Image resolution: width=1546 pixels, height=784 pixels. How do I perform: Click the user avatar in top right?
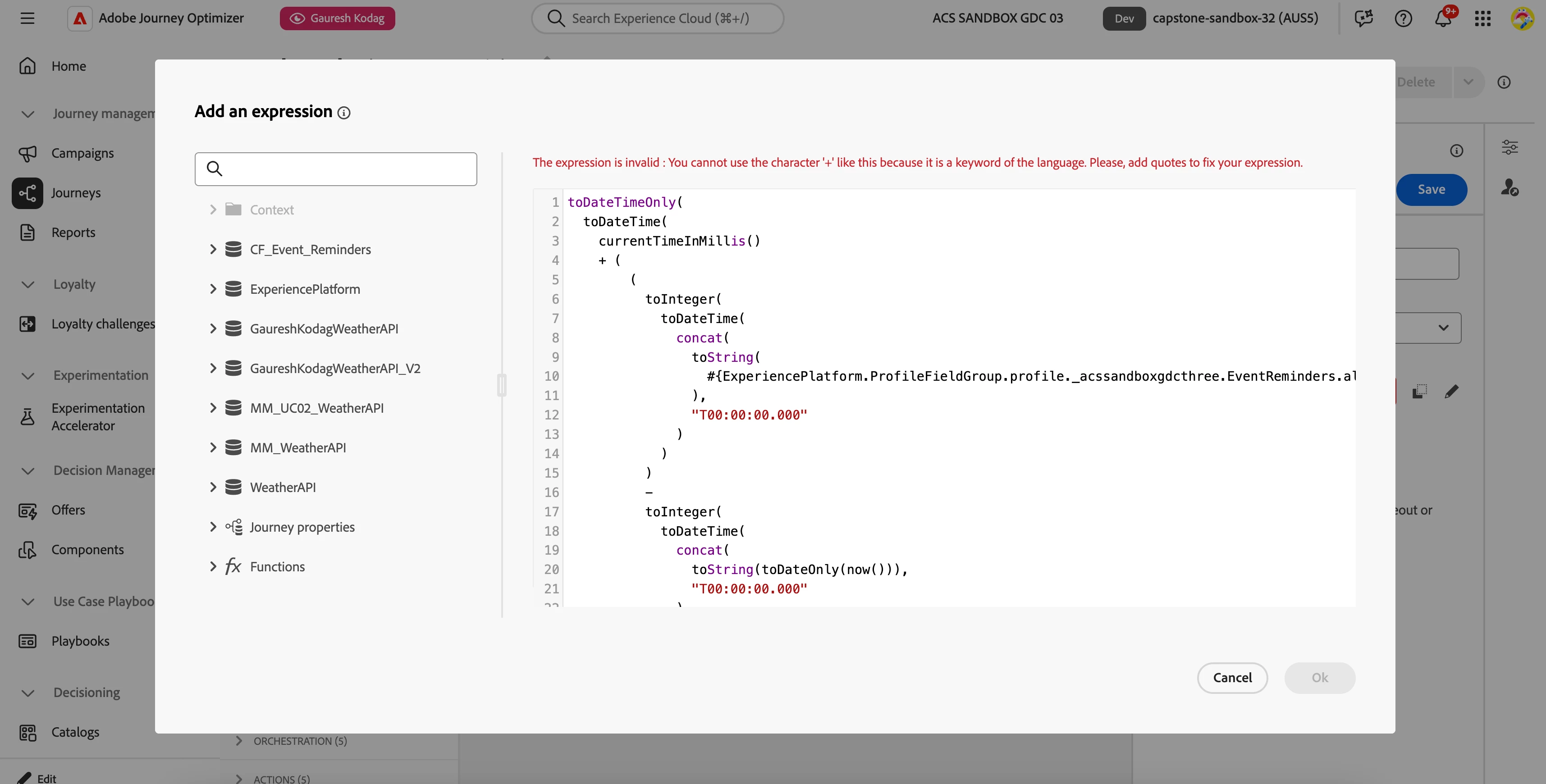point(1522,18)
